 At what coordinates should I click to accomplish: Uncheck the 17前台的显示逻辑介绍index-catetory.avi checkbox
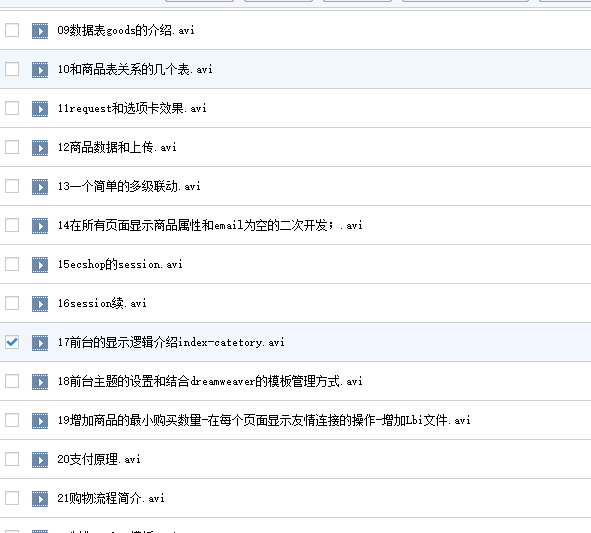12,342
